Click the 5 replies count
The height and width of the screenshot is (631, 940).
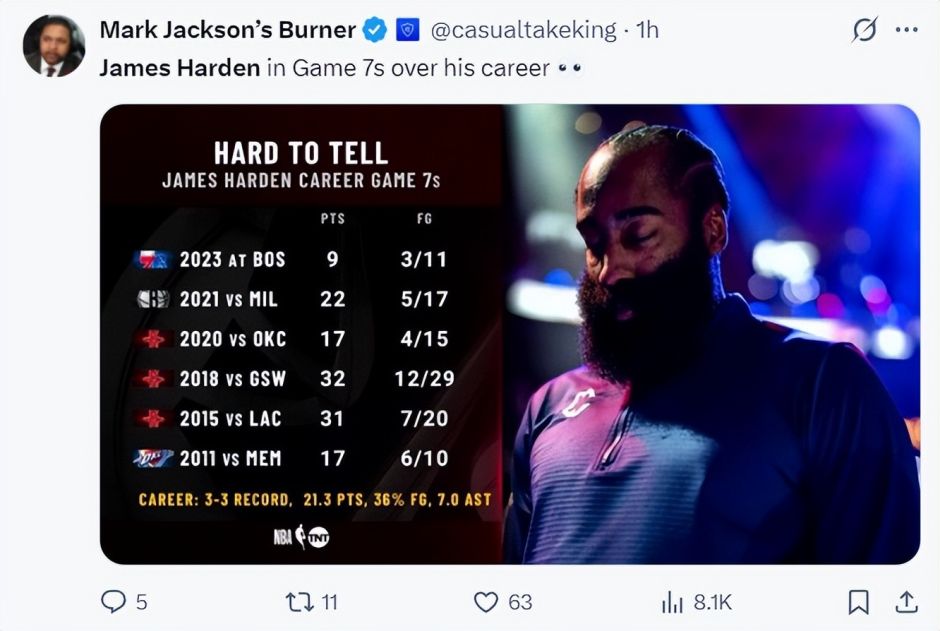click(x=141, y=602)
